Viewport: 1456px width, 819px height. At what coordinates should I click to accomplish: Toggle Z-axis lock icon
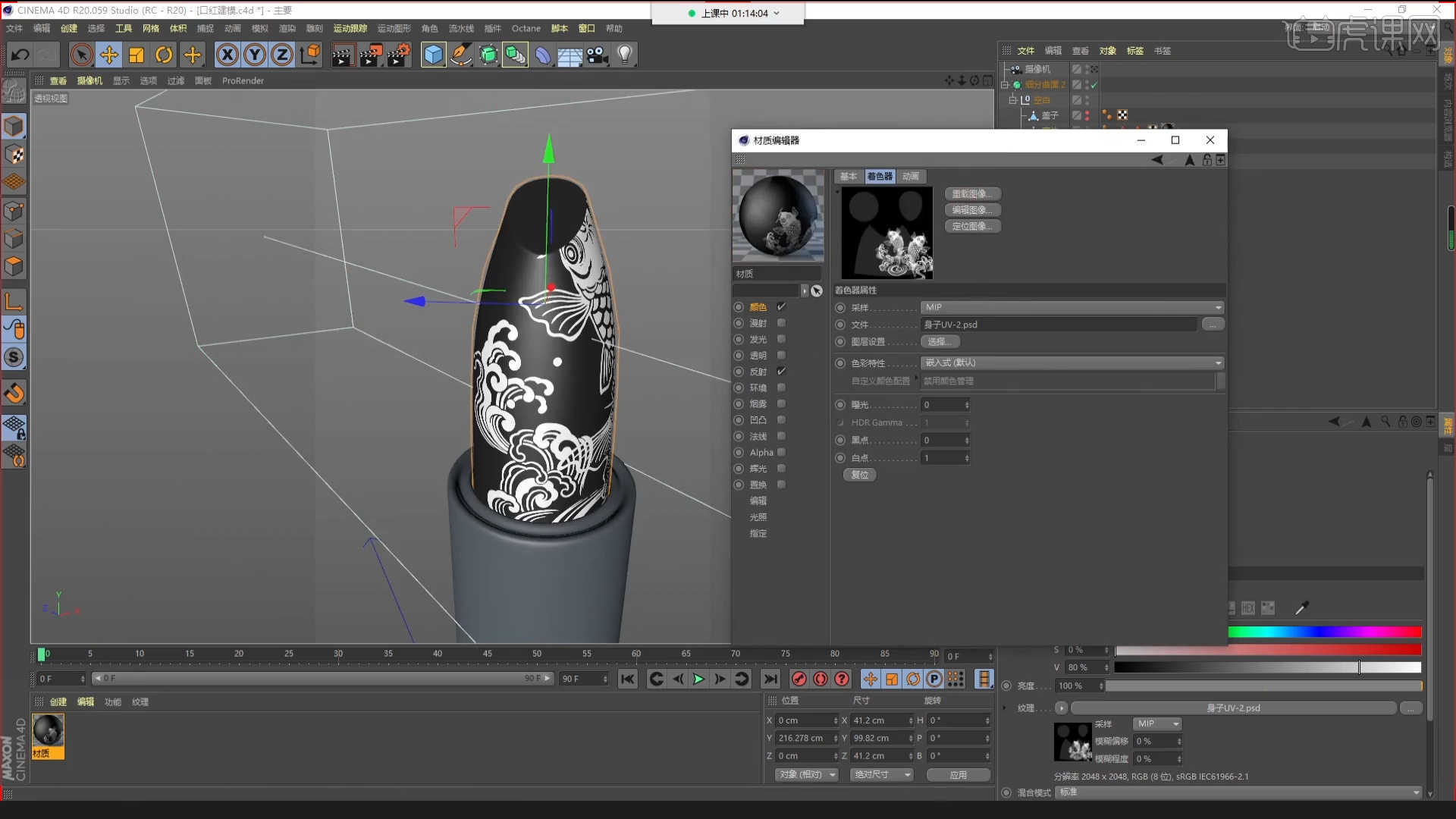point(282,55)
